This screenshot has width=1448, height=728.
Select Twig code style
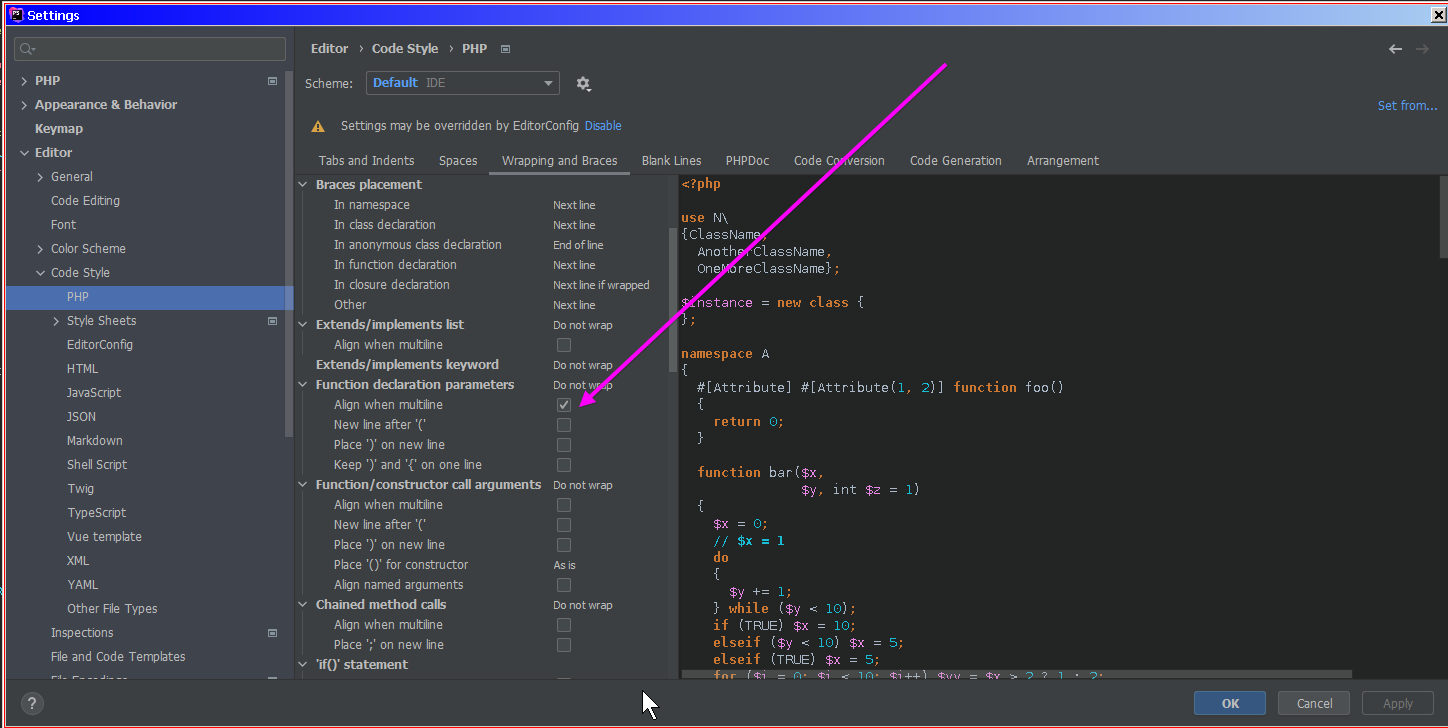tap(80, 489)
